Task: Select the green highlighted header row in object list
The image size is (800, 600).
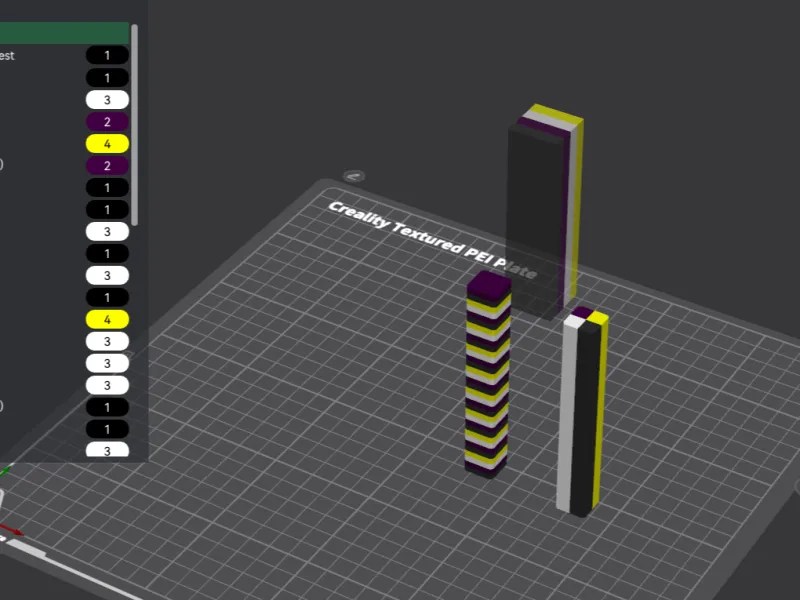Action: tap(64, 33)
